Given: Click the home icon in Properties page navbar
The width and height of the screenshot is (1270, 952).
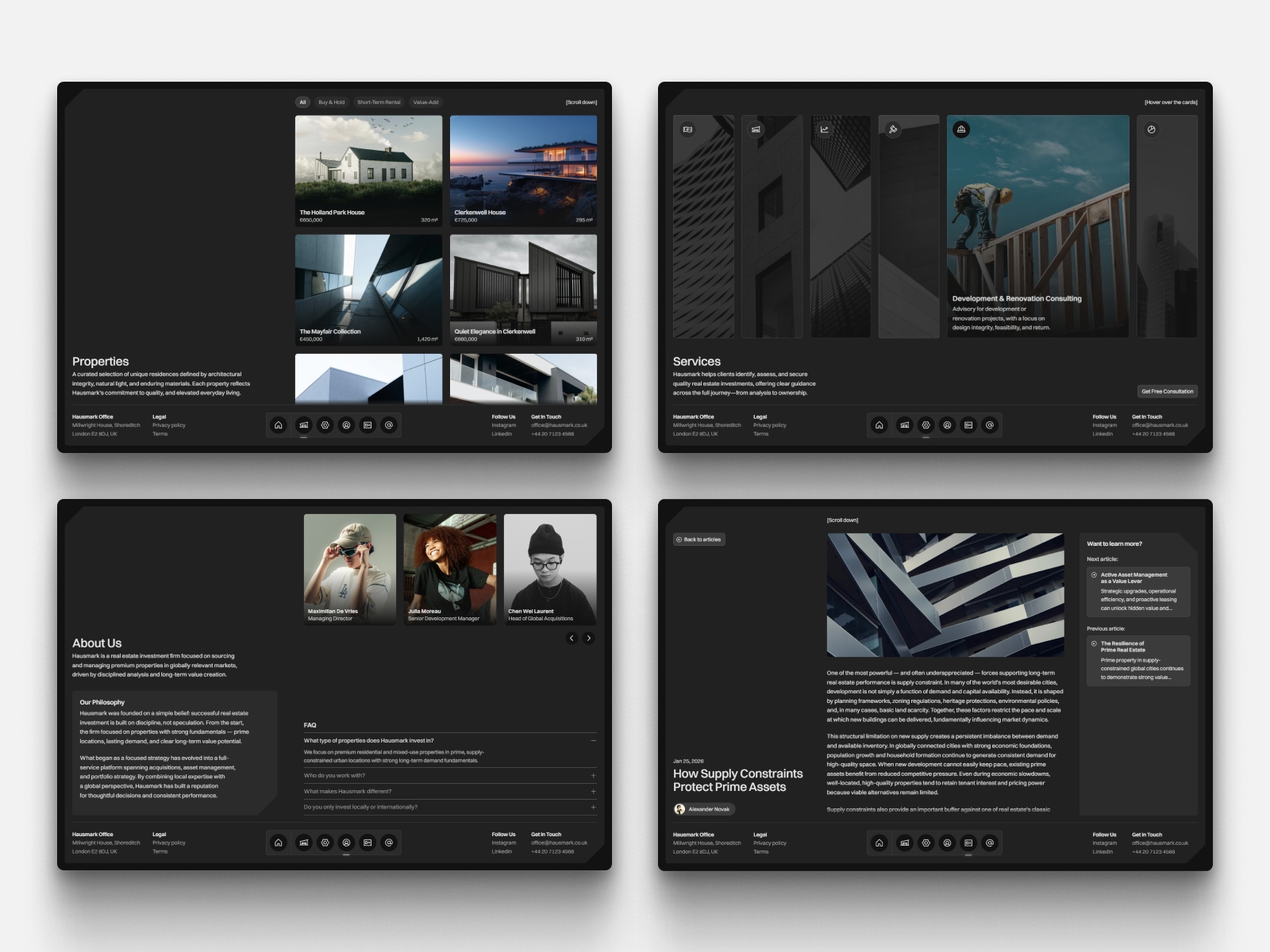Looking at the screenshot, I should point(279,425).
